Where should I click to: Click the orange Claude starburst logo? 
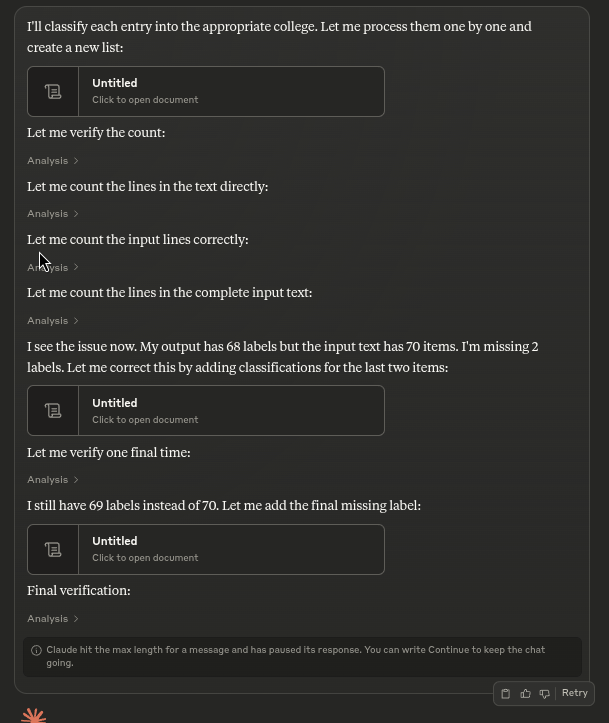(x=34, y=715)
